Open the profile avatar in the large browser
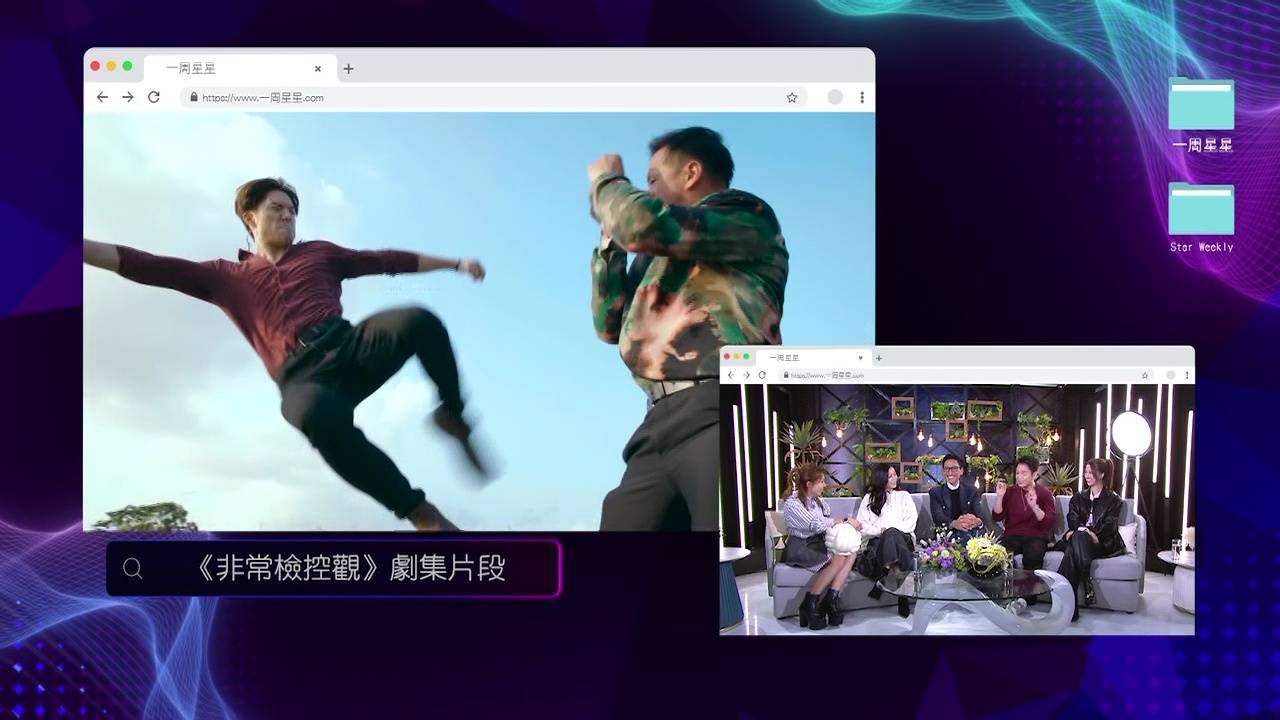 pyautogui.click(x=835, y=97)
